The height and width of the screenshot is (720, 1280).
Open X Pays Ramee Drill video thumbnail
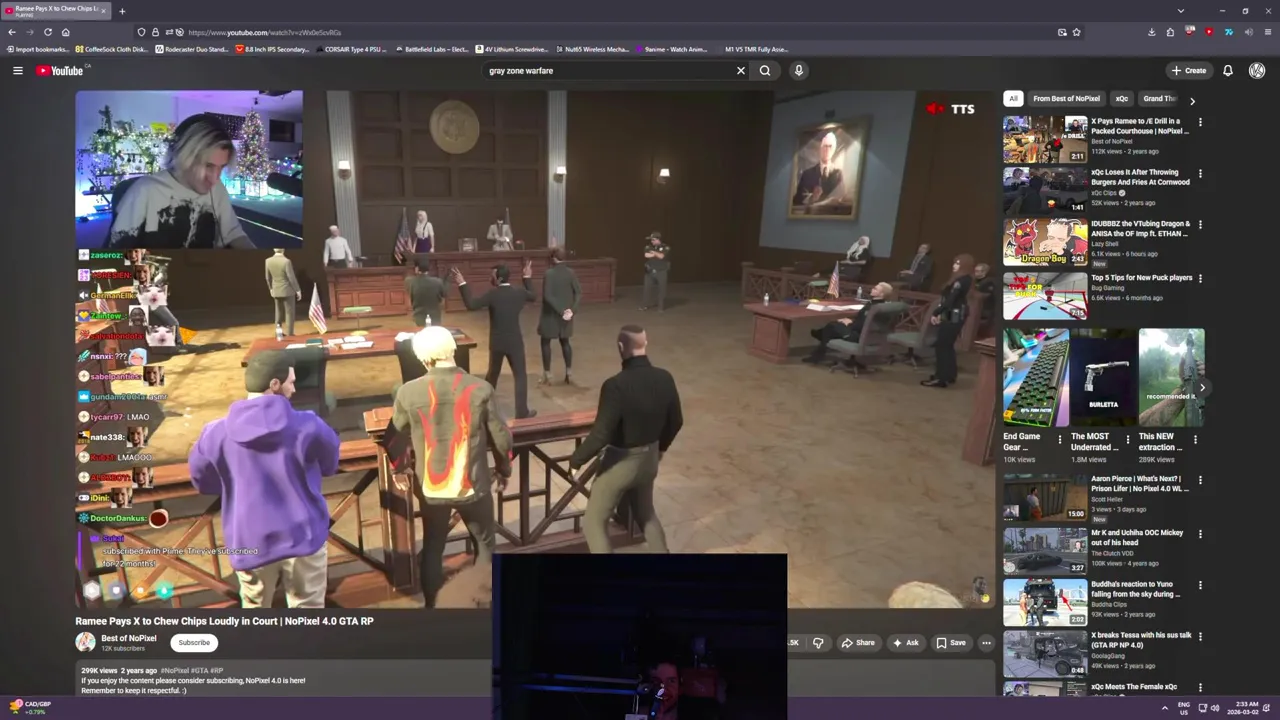click(x=1045, y=139)
